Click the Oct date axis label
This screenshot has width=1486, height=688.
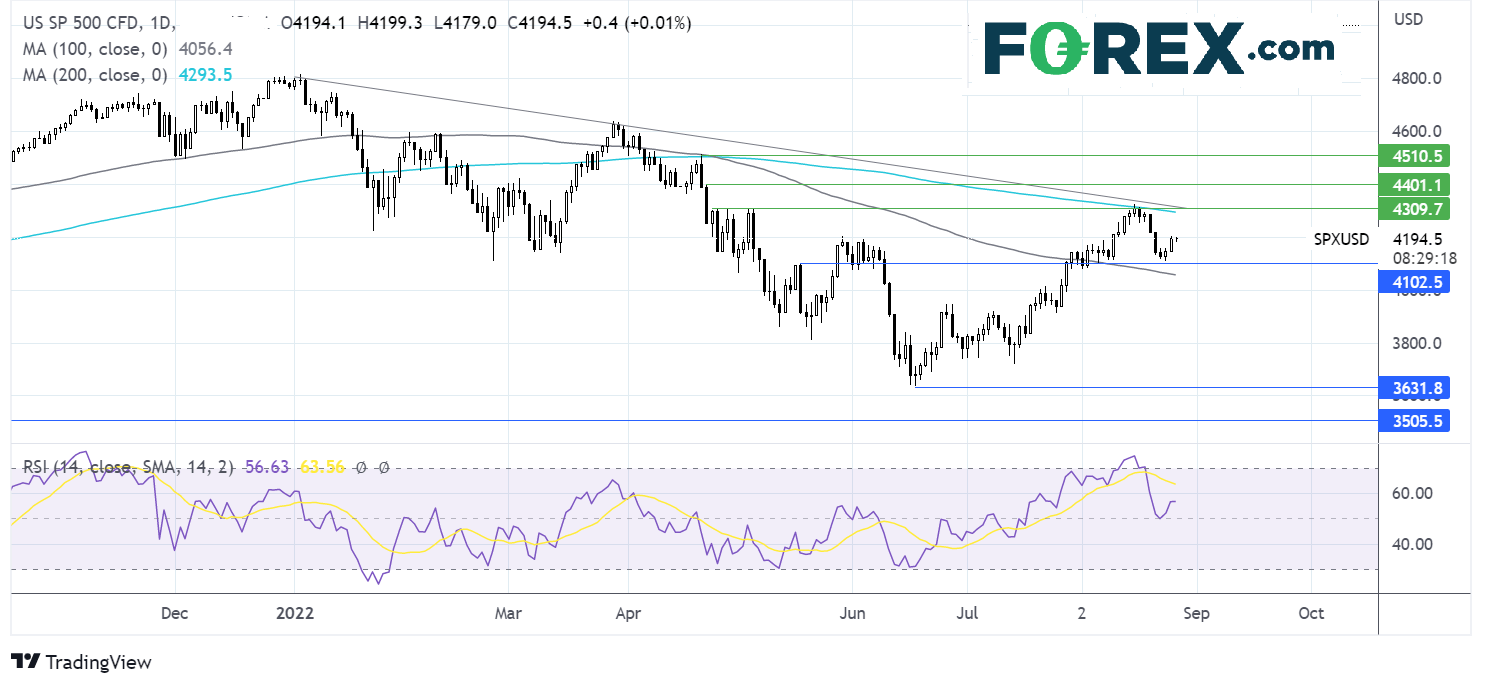[x=1312, y=613]
